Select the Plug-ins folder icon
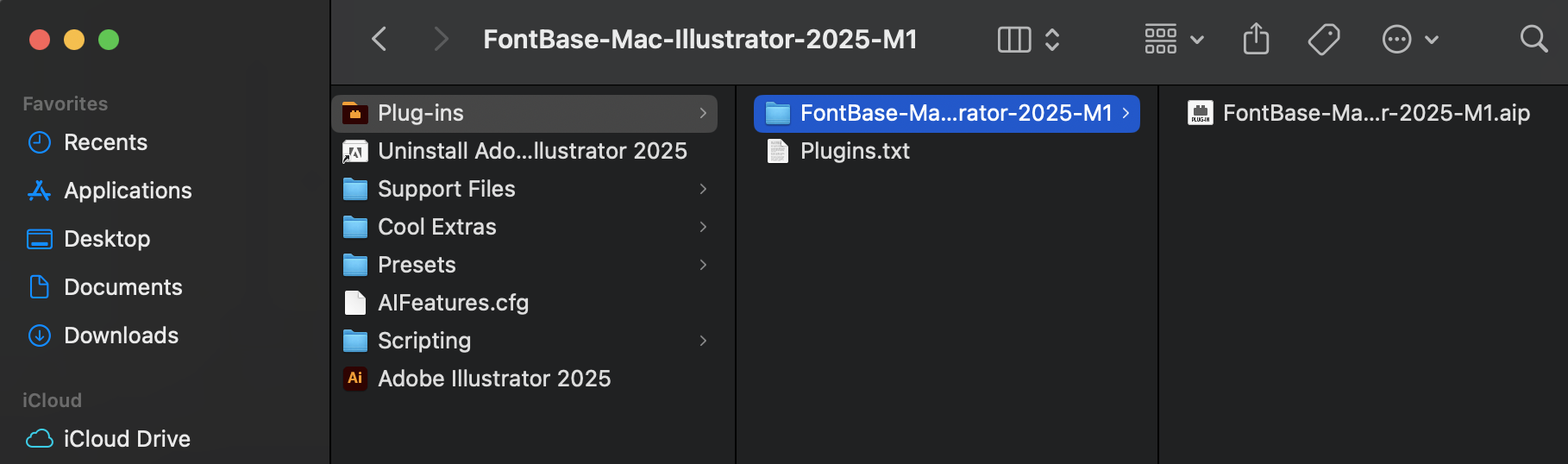The image size is (1568, 464). coord(355,113)
